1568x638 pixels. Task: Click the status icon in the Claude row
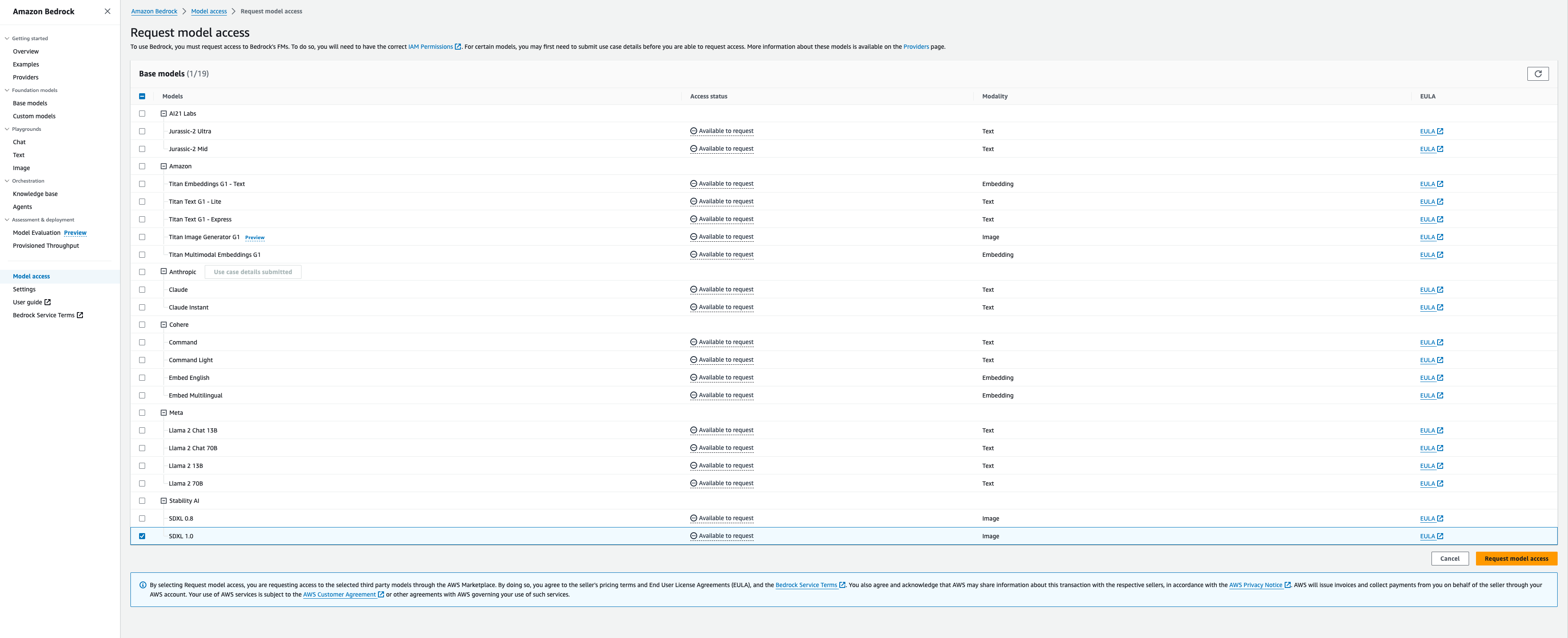pyautogui.click(x=693, y=290)
